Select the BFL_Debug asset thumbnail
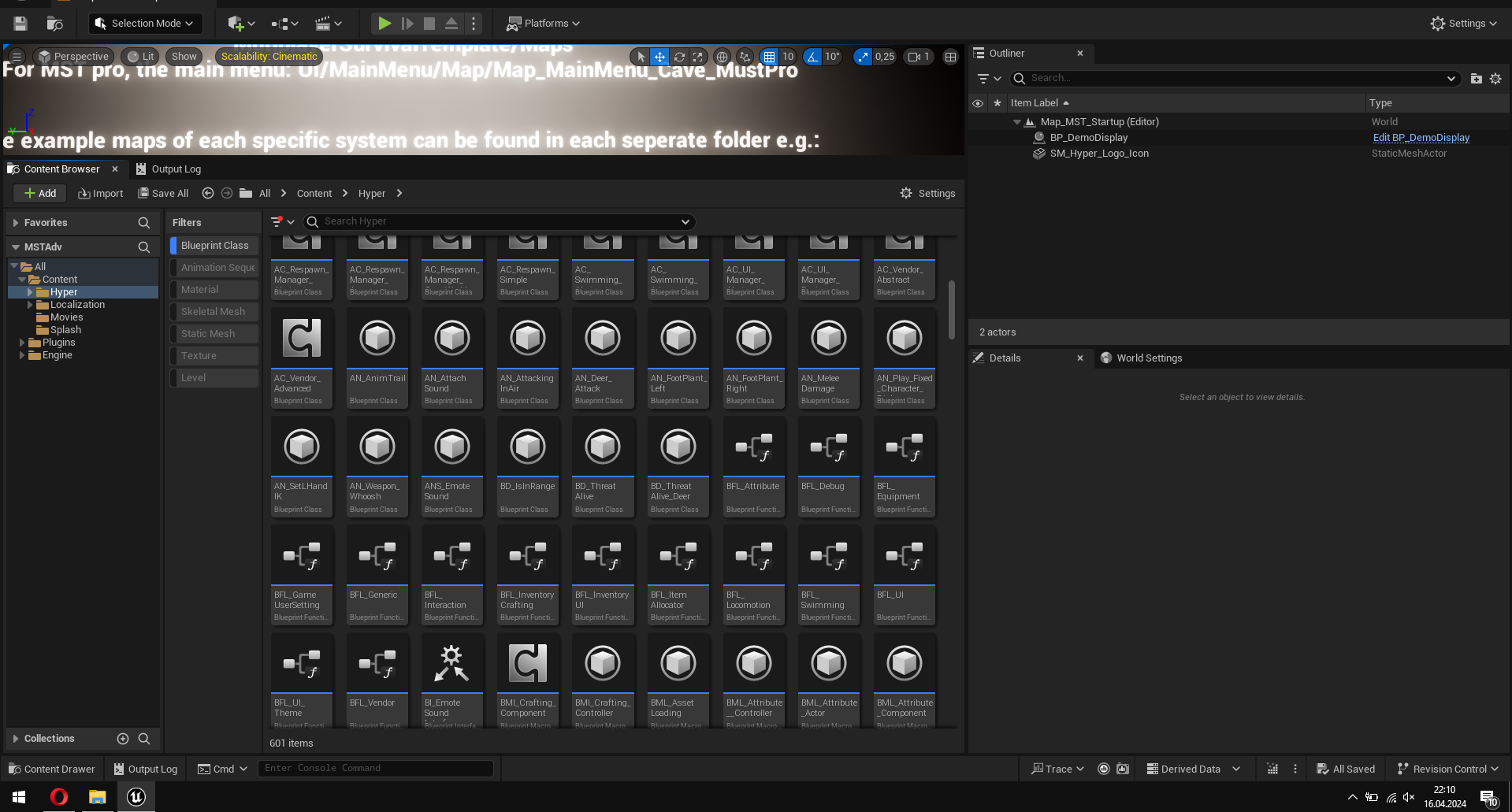 tap(829, 467)
